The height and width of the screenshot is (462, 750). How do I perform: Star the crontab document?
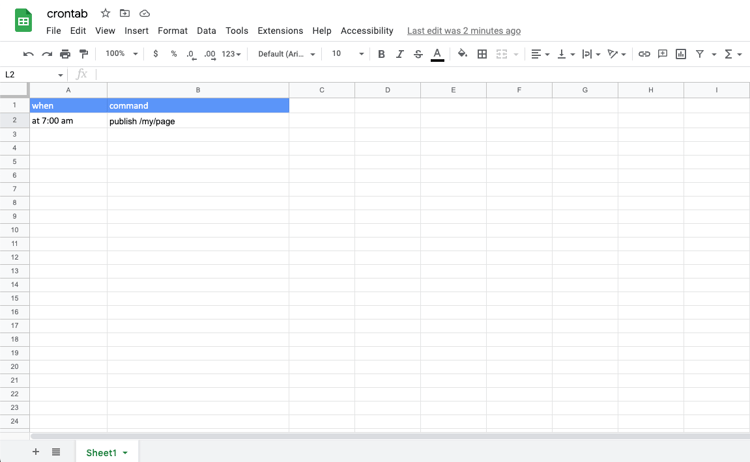106,13
